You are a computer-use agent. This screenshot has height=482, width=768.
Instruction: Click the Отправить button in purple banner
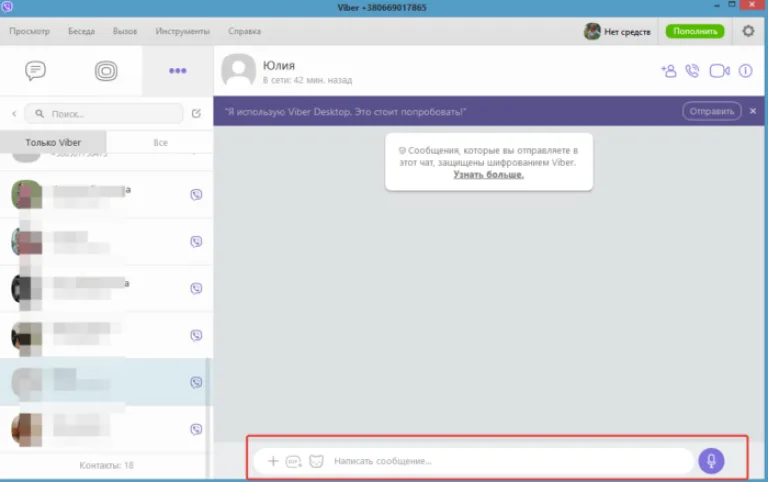point(712,111)
